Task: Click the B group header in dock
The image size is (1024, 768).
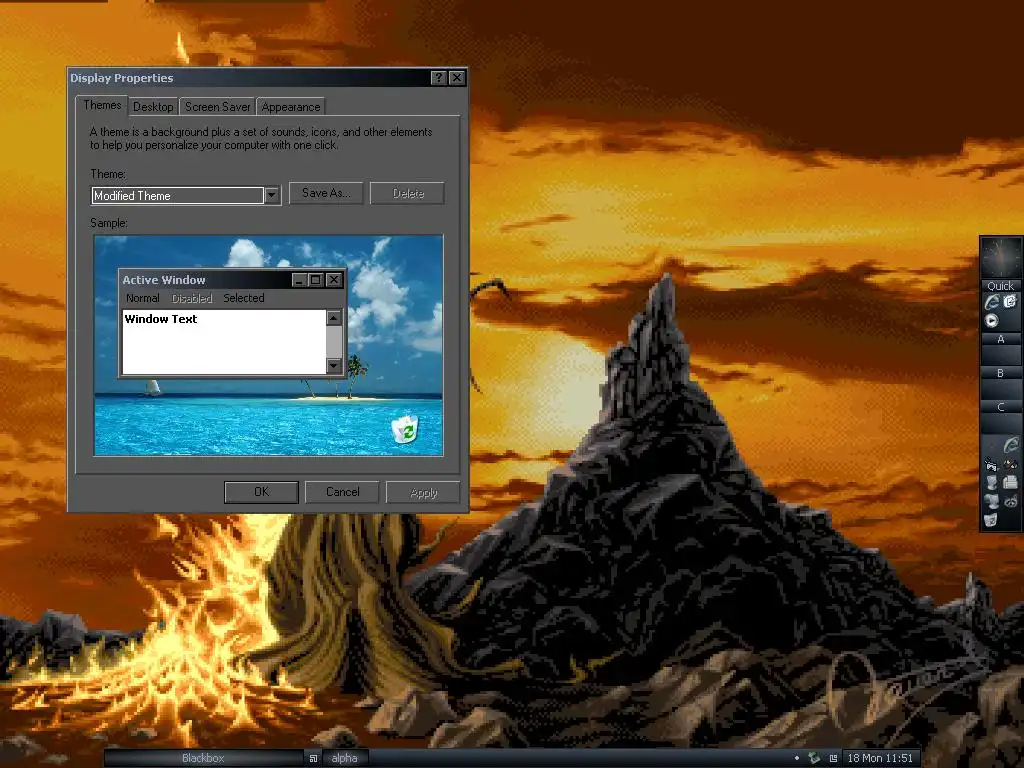Action: point(1001,373)
